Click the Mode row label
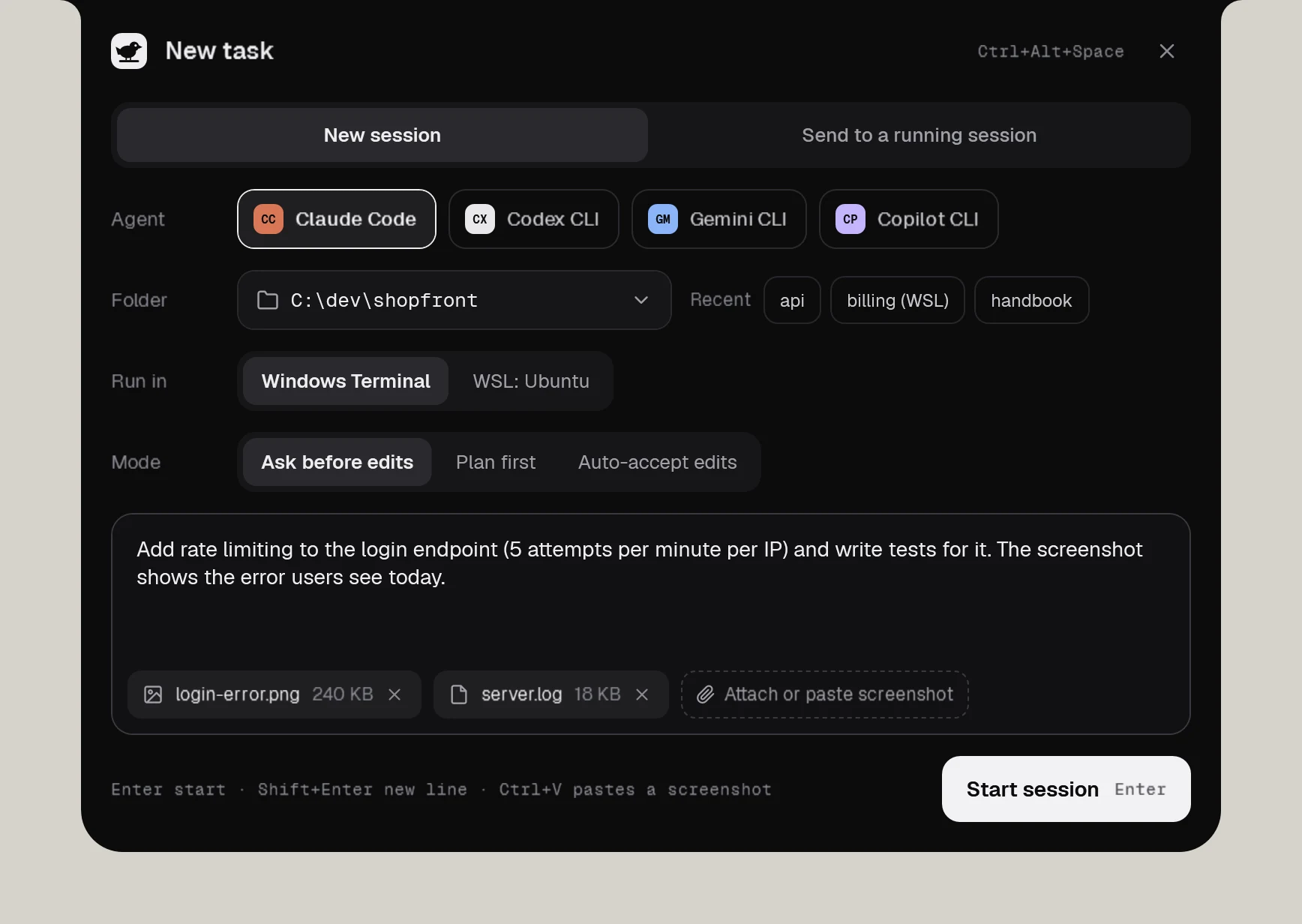 click(x=136, y=462)
